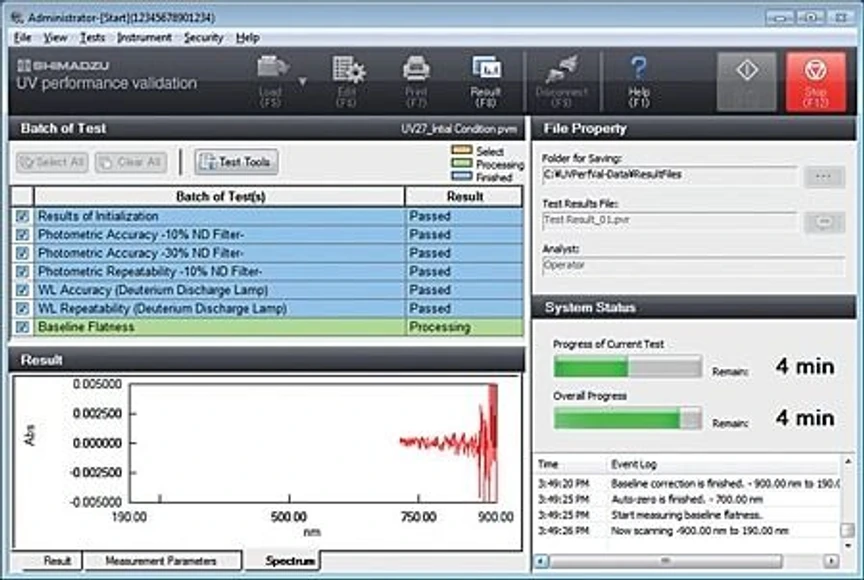Uncheck the Results of Initialization checkbox
The image size is (864, 580).
pos(22,216)
